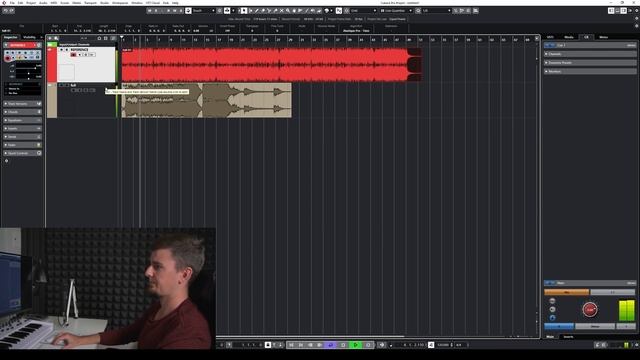Open Inspector settings gear at the bottom
Viewport: 640px width, 360px height.
(x=6, y=161)
